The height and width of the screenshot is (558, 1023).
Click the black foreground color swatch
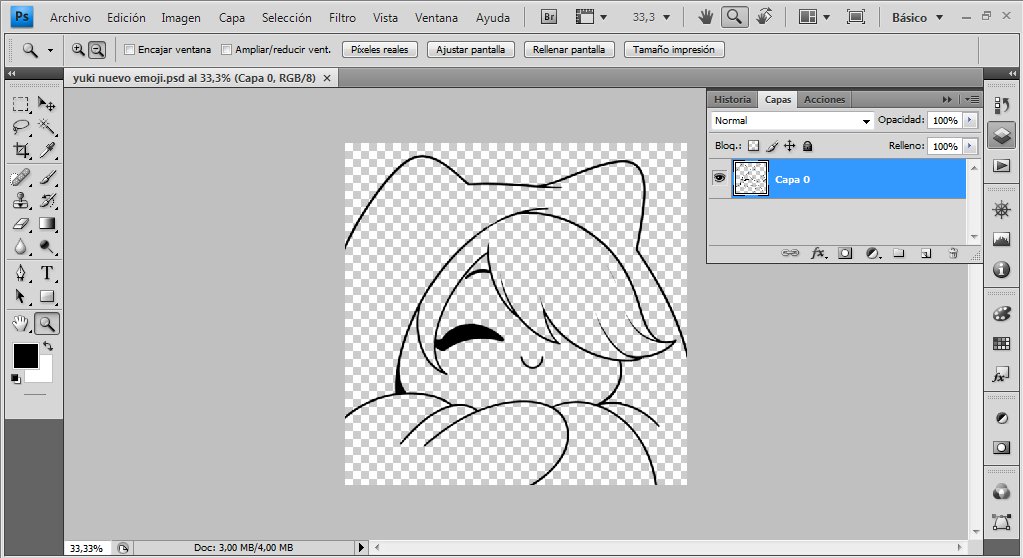(x=23, y=355)
